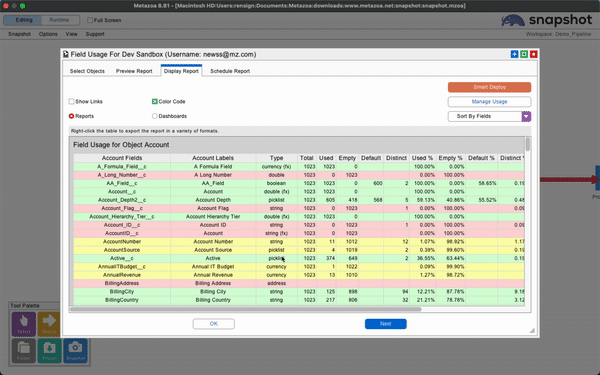Select the BillingCountry field cell
This screenshot has width=600, height=375.
pyautogui.click(x=122, y=300)
